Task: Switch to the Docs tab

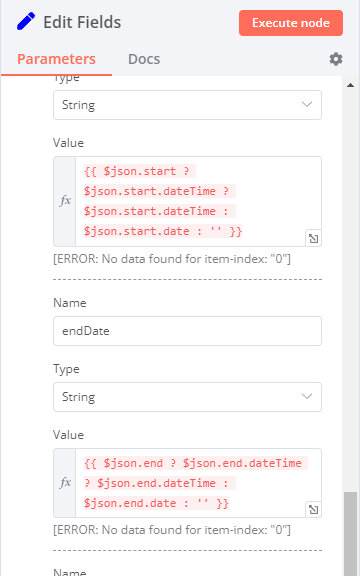Action: (x=144, y=59)
